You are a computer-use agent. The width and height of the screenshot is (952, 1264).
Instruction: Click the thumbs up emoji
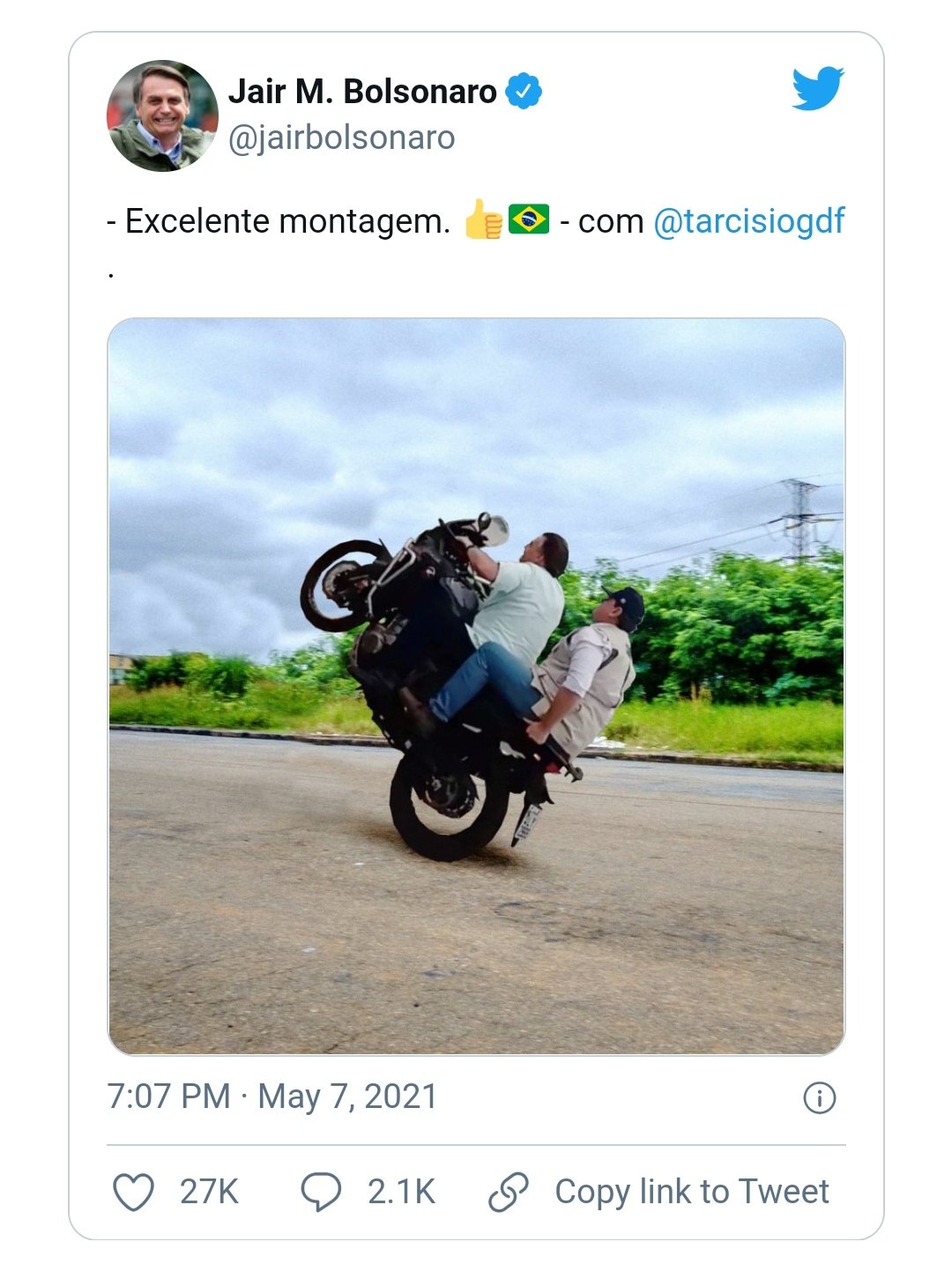tap(482, 220)
